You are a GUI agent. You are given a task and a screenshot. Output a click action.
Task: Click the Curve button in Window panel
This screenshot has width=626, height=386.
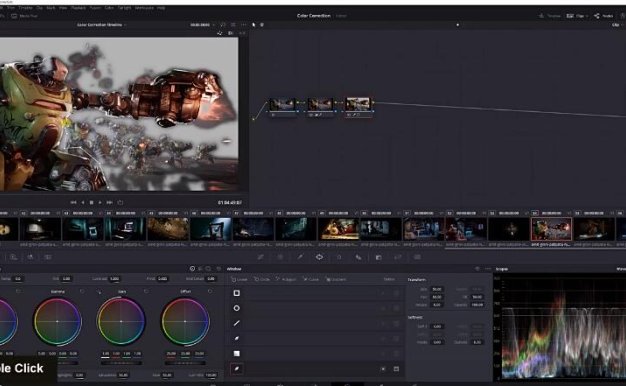pyautogui.click(x=311, y=279)
